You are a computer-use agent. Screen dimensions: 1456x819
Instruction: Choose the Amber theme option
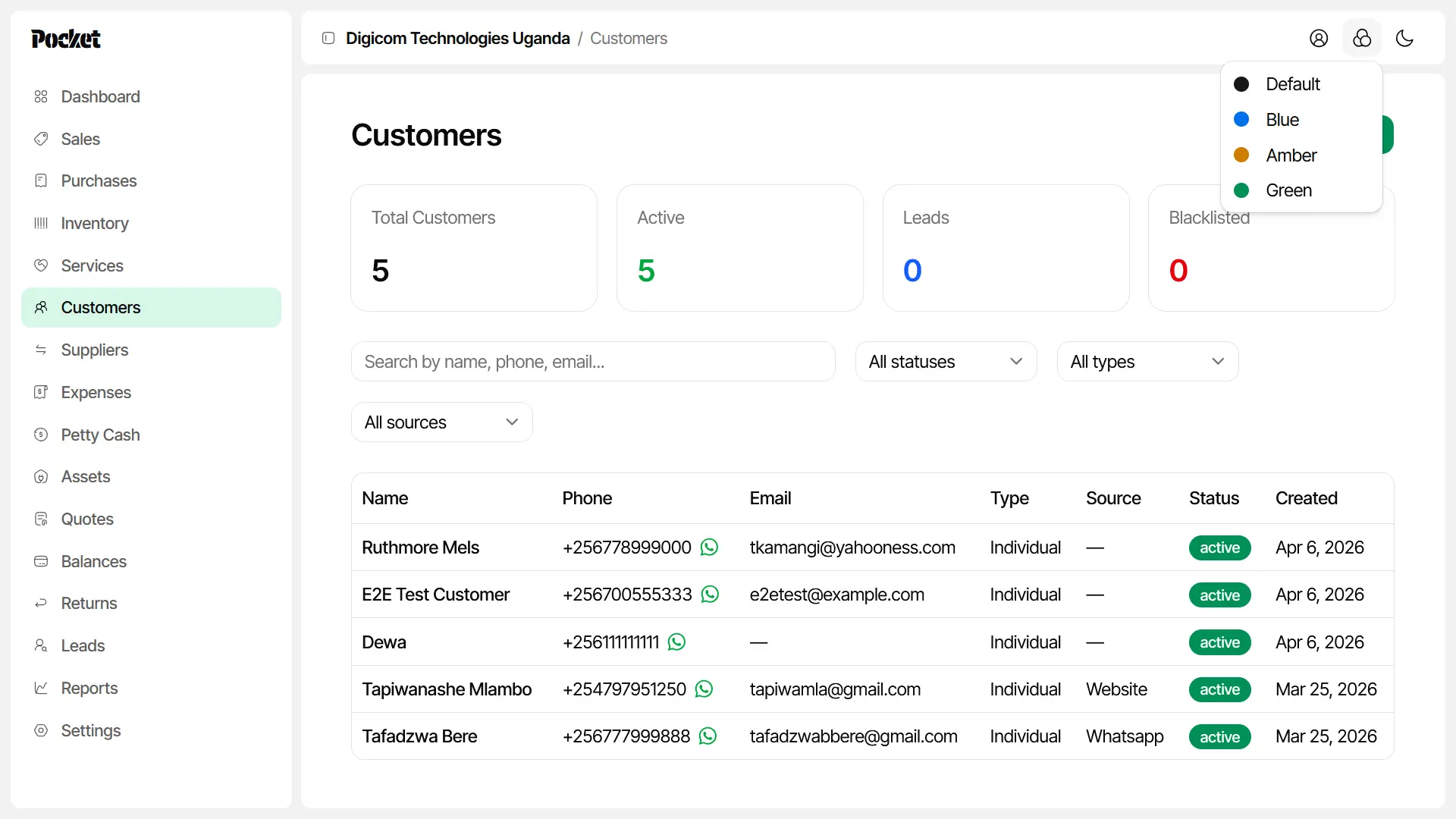coord(1290,155)
